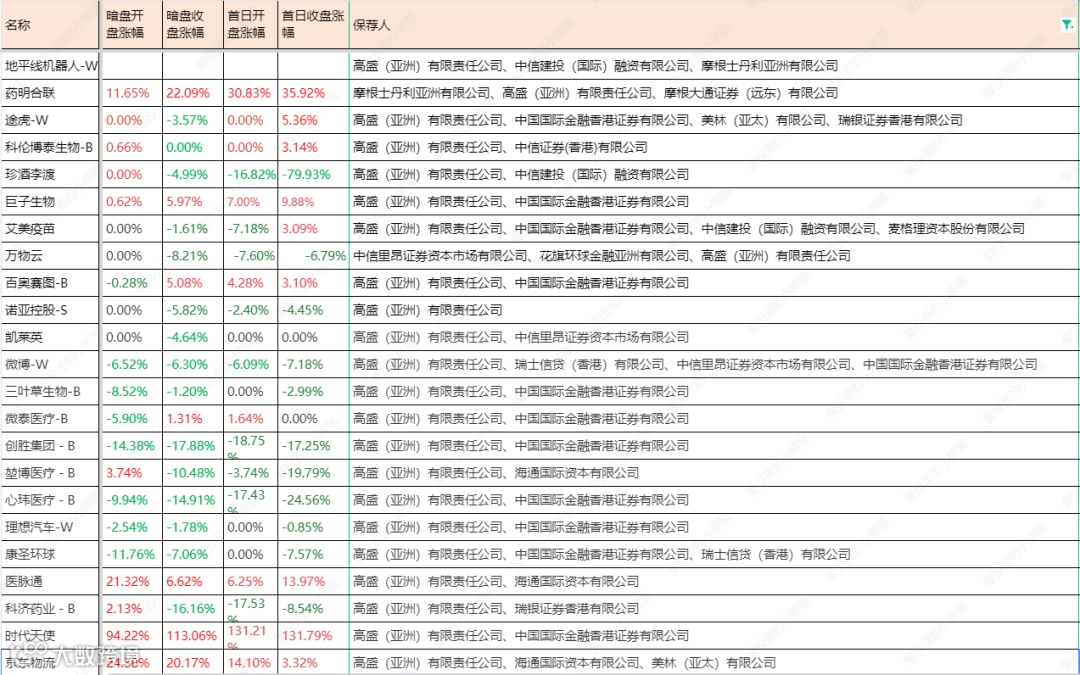Screen dimensions: 1080x675
Task: Select the -8.52% cell in 三叶草生物-B row
Action: click(132, 392)
